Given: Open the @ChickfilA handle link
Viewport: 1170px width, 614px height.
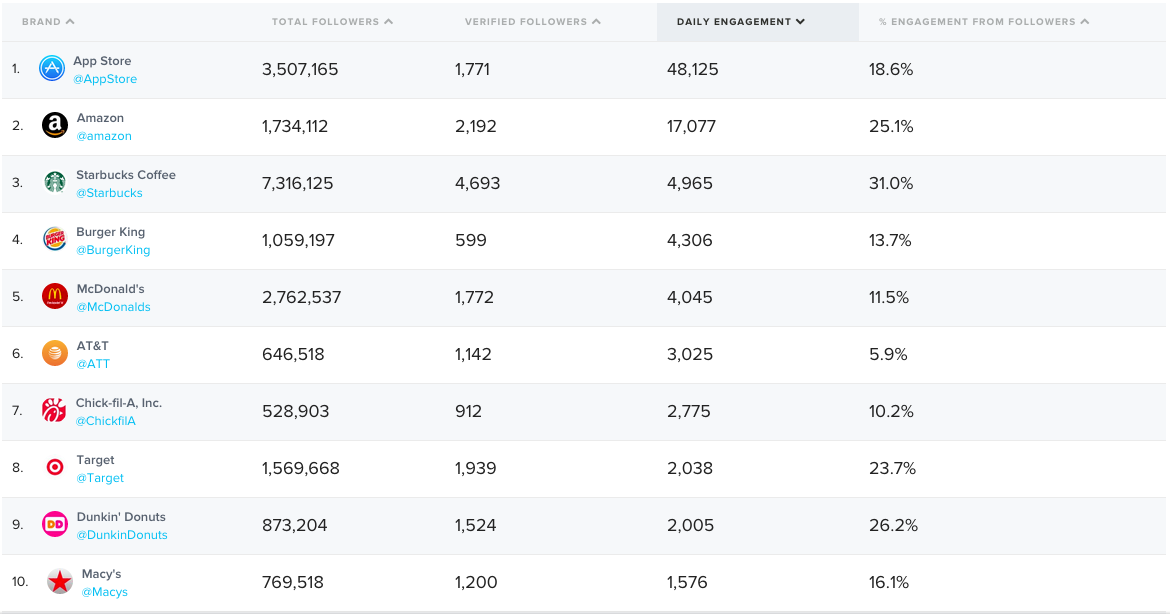Looking at the screenshot, I should 106,421.
